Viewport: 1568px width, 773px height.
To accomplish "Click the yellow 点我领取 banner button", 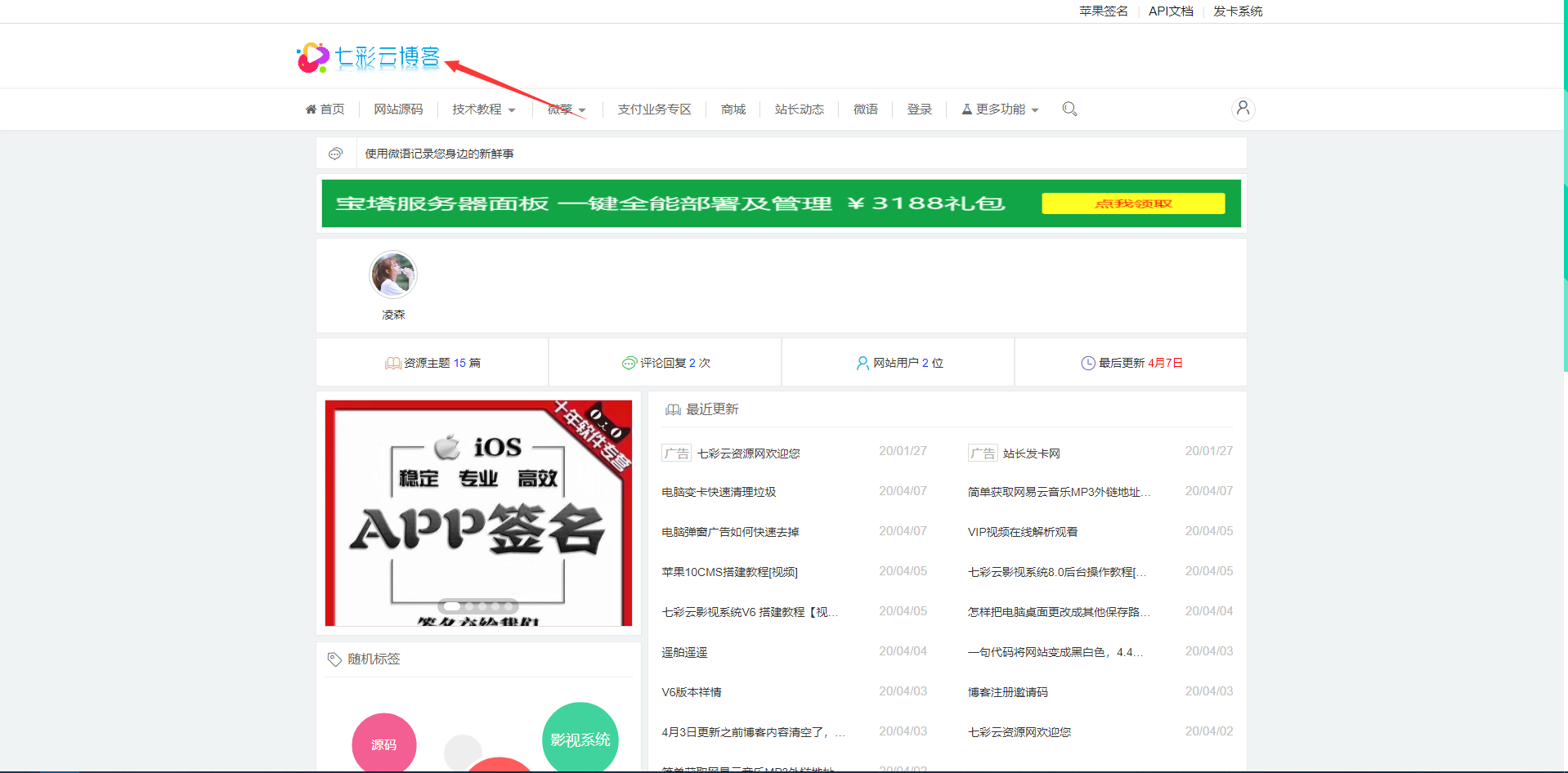I will tap(1133, 203).
